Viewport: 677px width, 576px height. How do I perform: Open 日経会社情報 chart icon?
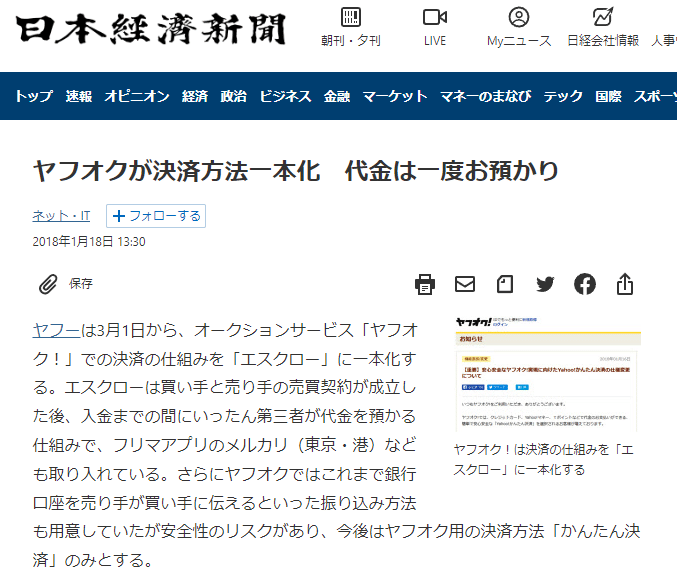point(603,17)
